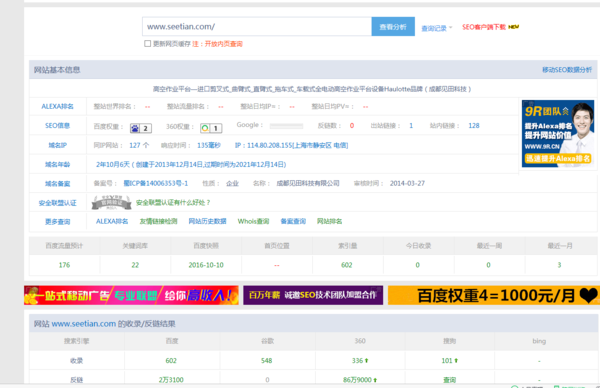Click the 360 weight green circle icon
This screenshot has width=600, height=388.
click(x=205, y=128)
